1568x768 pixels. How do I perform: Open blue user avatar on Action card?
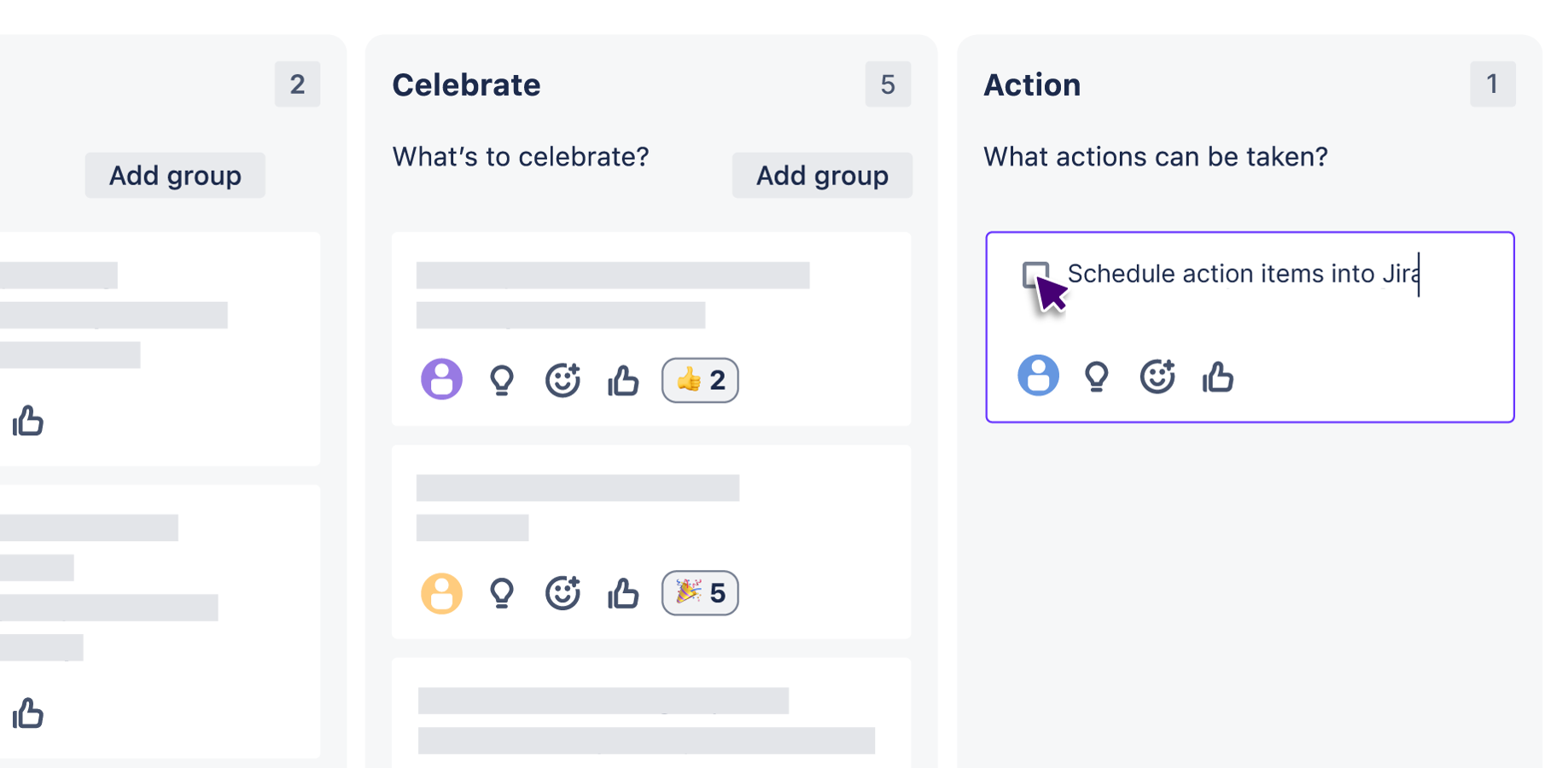point(1038,375)
